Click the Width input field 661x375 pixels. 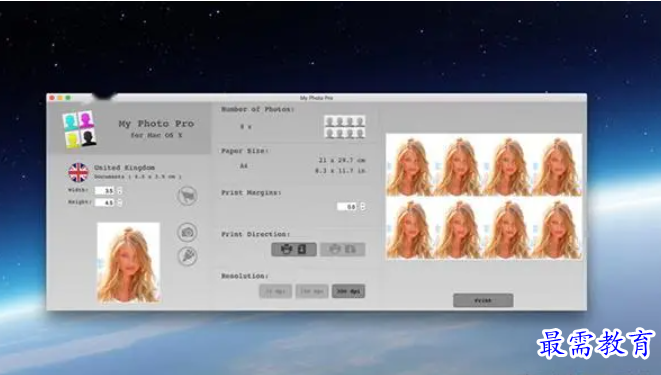pyautogui.click(x=105, y=191)
